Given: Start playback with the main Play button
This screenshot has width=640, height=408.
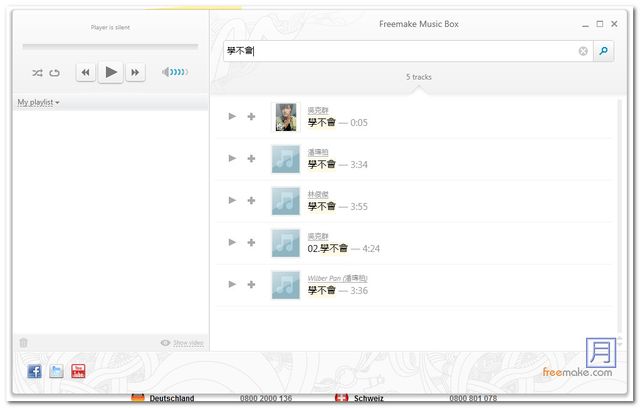Looking at the screenshot, I should (x=111, y=72).
